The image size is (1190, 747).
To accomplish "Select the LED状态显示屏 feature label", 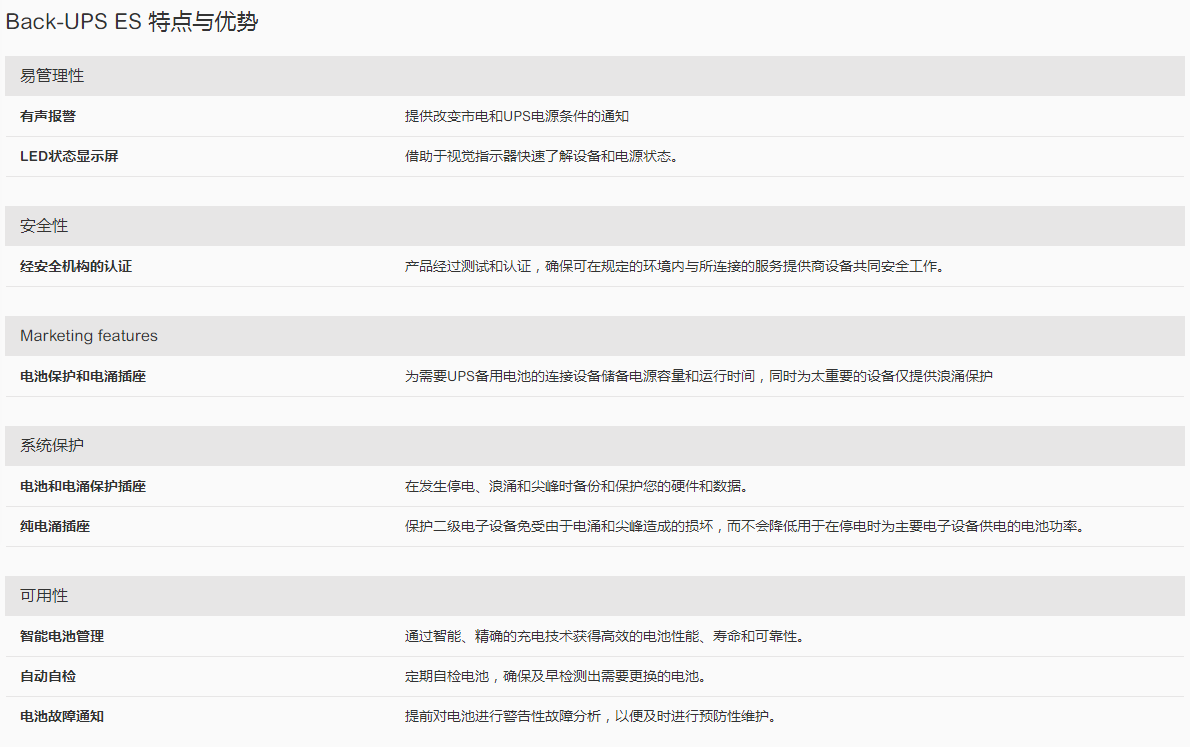I will point(69,156).
